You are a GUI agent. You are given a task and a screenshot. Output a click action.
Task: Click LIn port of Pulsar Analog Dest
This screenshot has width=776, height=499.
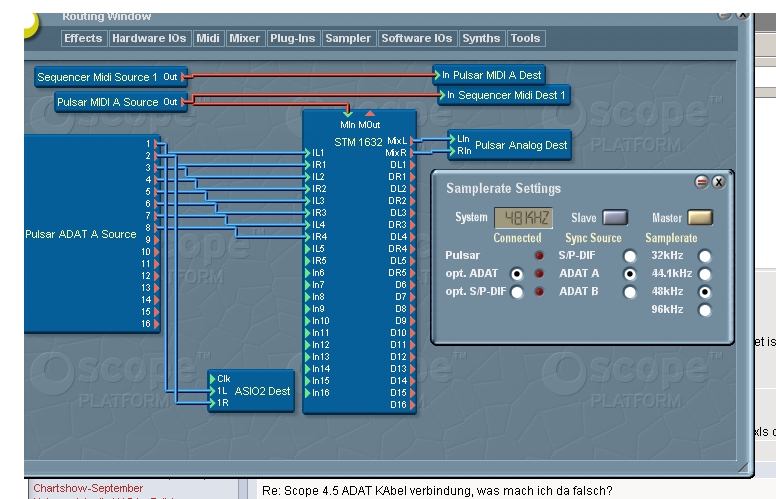pyautogui.click(x=452, y=139)
